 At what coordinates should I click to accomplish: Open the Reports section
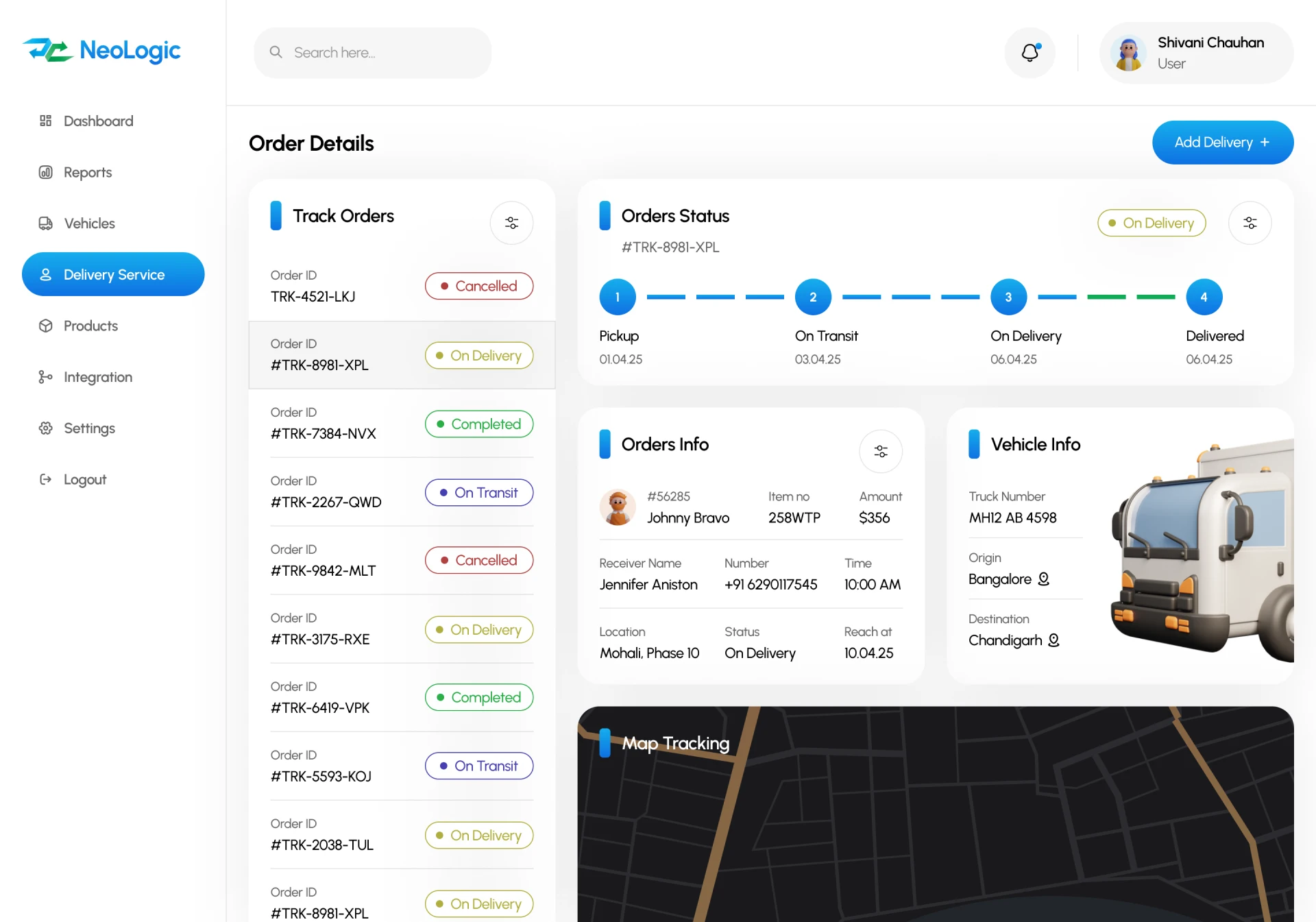click(87, 172)
